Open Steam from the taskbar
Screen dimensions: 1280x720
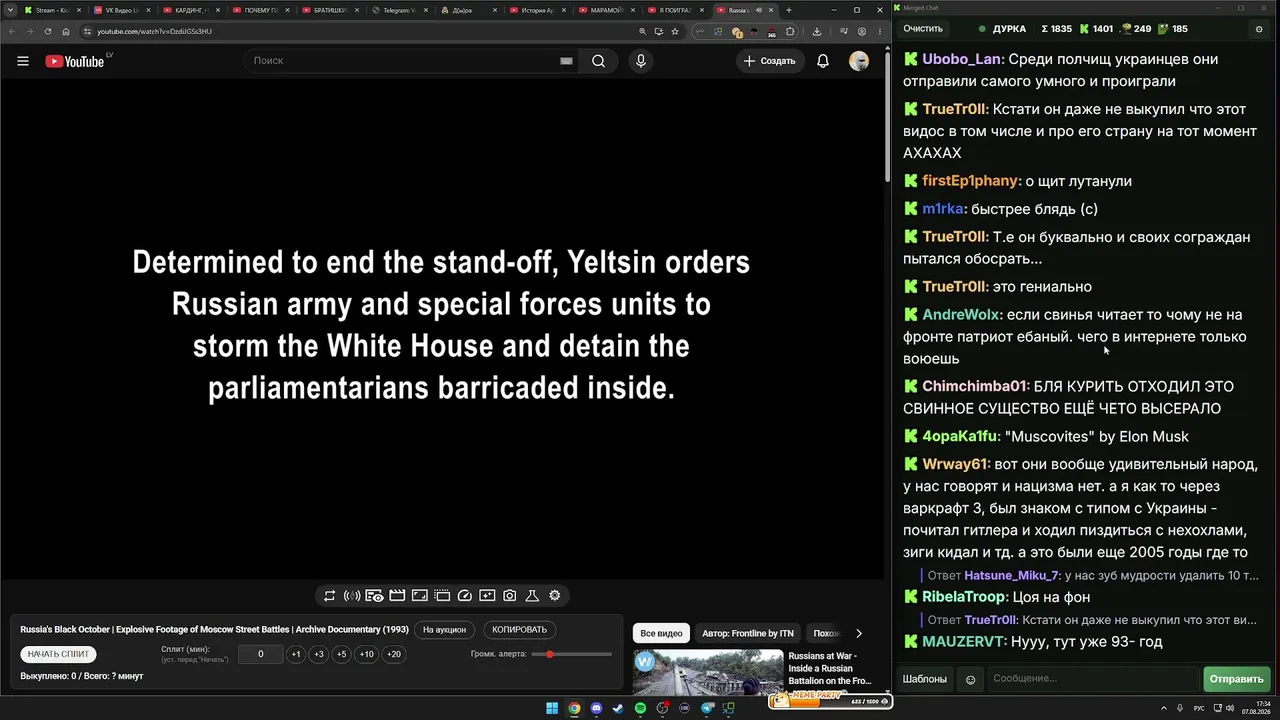tap(618, 709)
